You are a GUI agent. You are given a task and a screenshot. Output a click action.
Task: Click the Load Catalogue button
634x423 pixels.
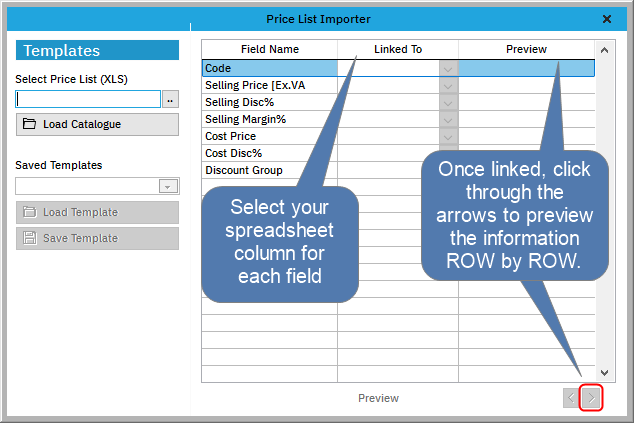pyautogui.click(x=97, y=124)
